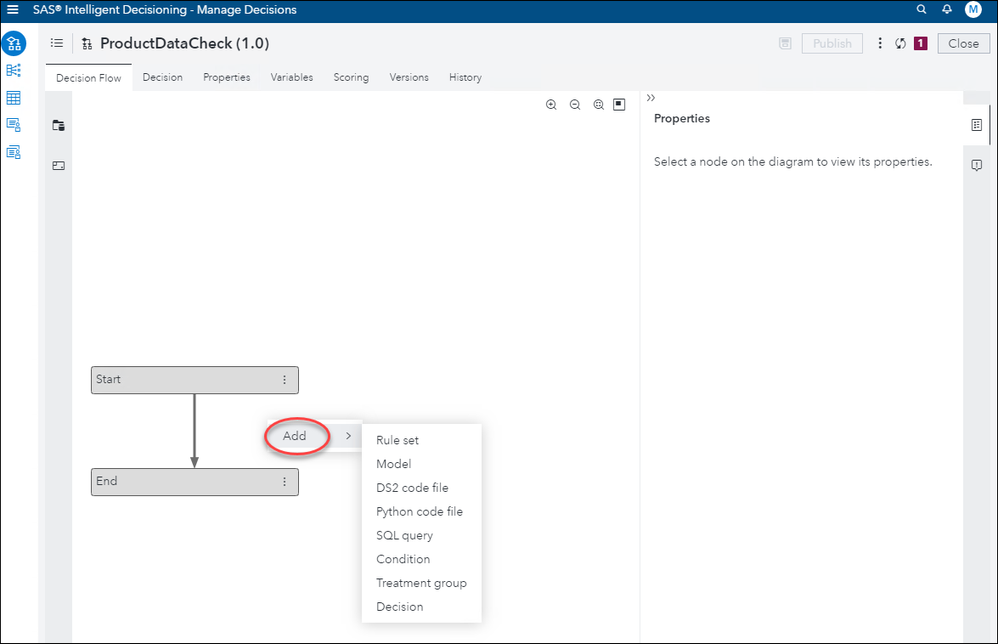998x644 pixels.
Task: Select Rule set from the submenu
Action: [x=421, y=440]
